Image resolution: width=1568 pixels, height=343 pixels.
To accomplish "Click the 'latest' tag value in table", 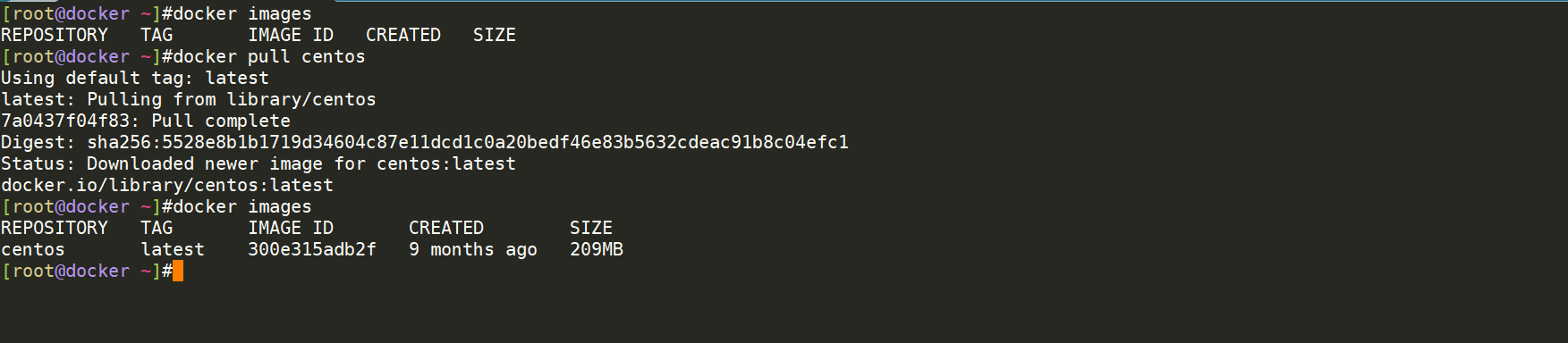I will coord(173,249).
